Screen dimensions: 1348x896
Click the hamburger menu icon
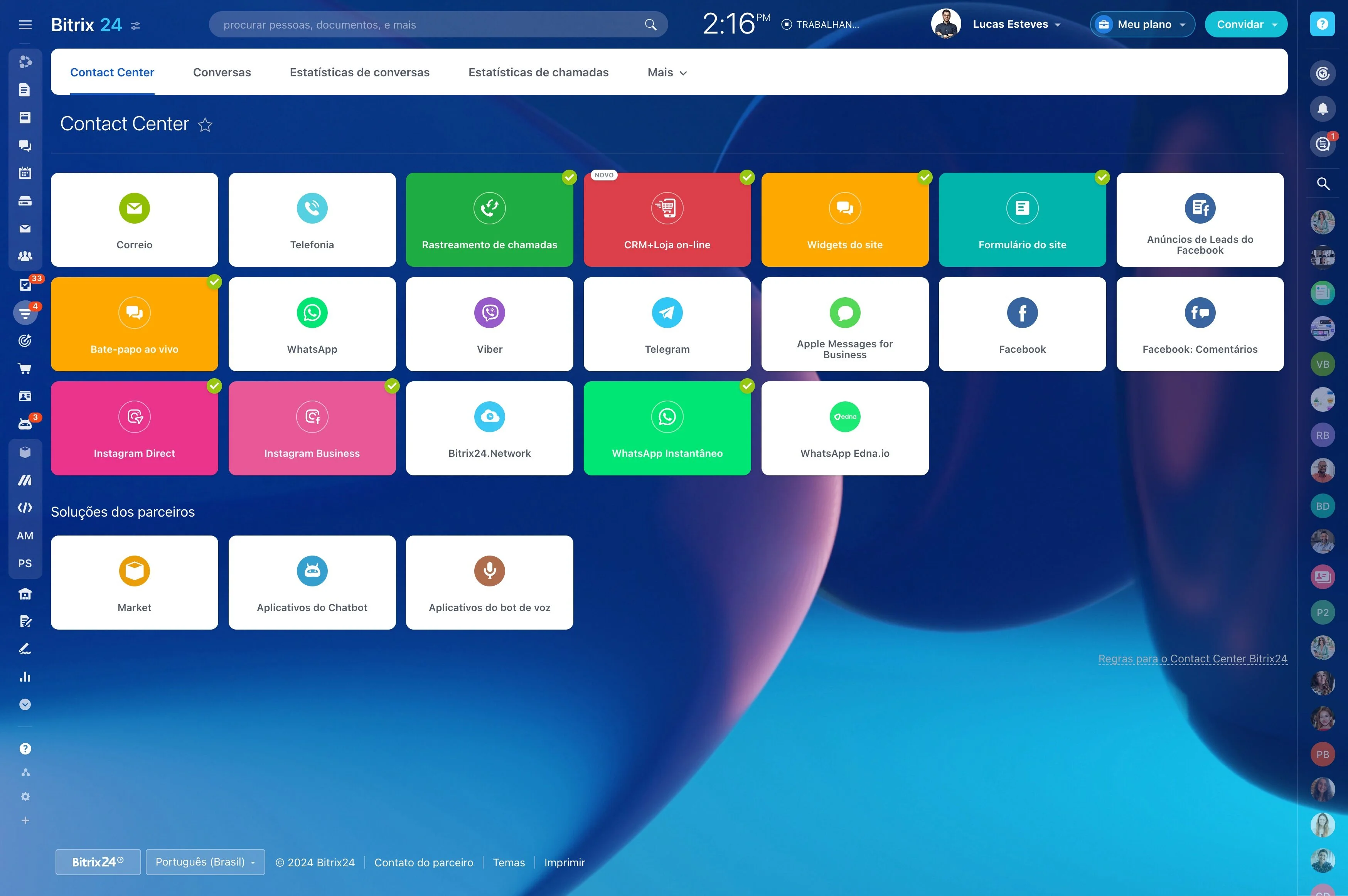(x=25, y=25)
